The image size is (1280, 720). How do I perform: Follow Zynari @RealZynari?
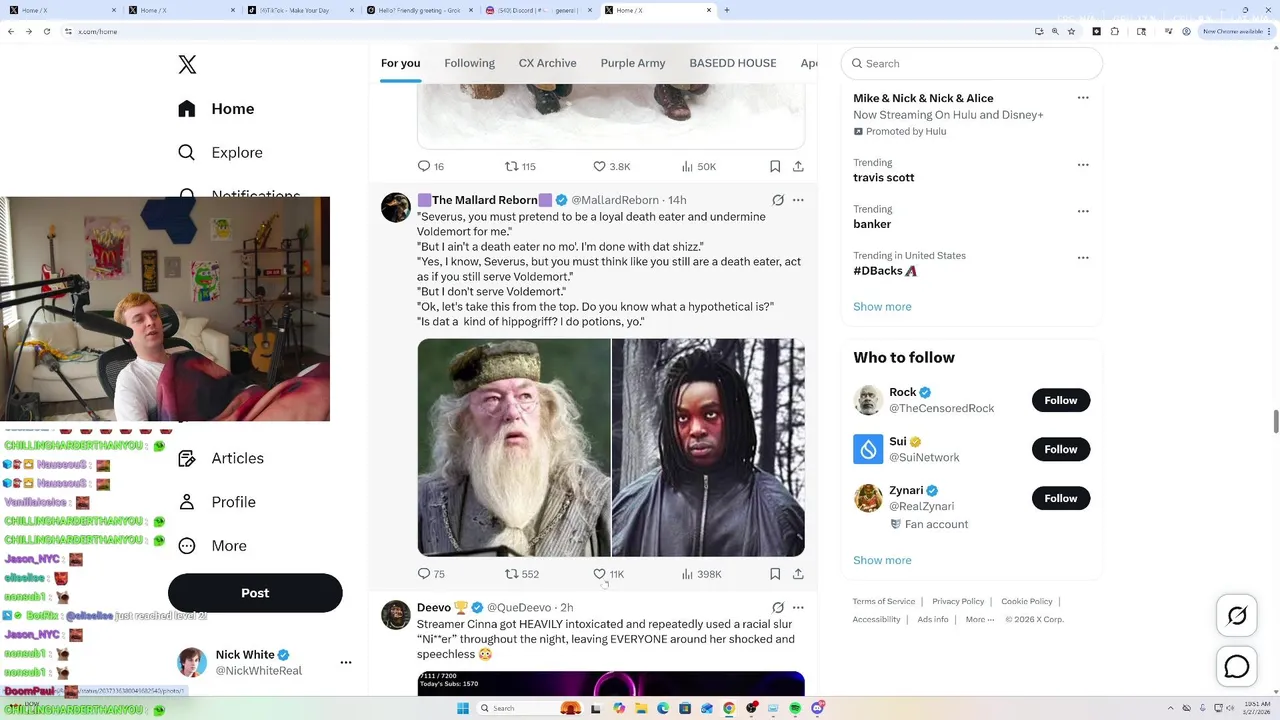pos(1061,498)
